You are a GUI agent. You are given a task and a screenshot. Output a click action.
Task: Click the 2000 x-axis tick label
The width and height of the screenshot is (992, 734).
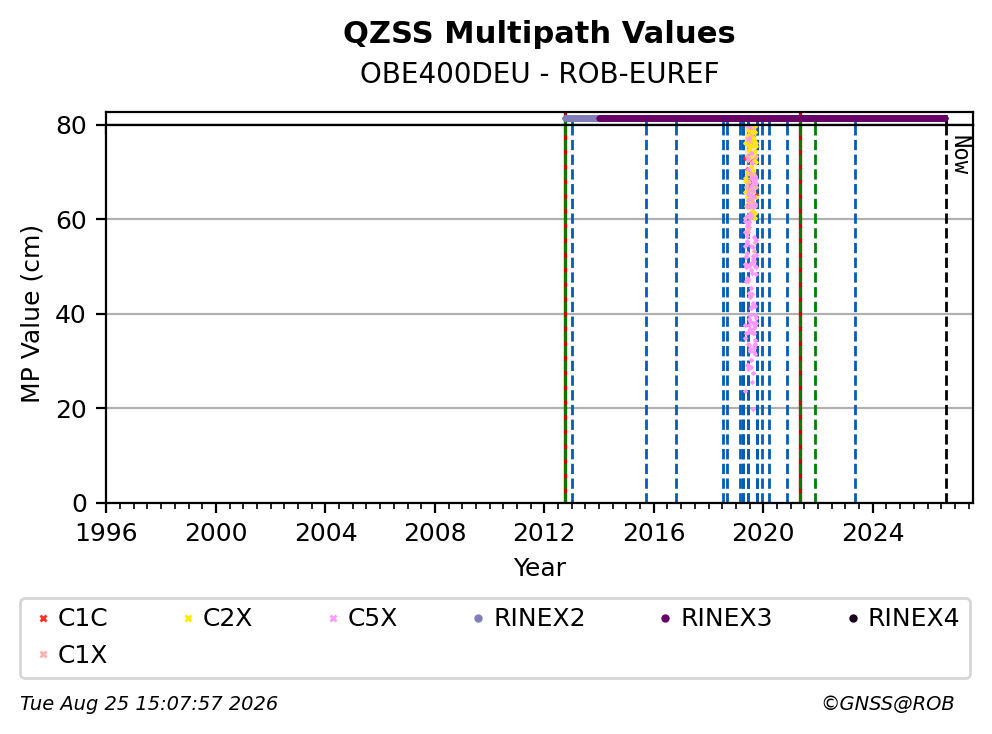coord(216,533)
